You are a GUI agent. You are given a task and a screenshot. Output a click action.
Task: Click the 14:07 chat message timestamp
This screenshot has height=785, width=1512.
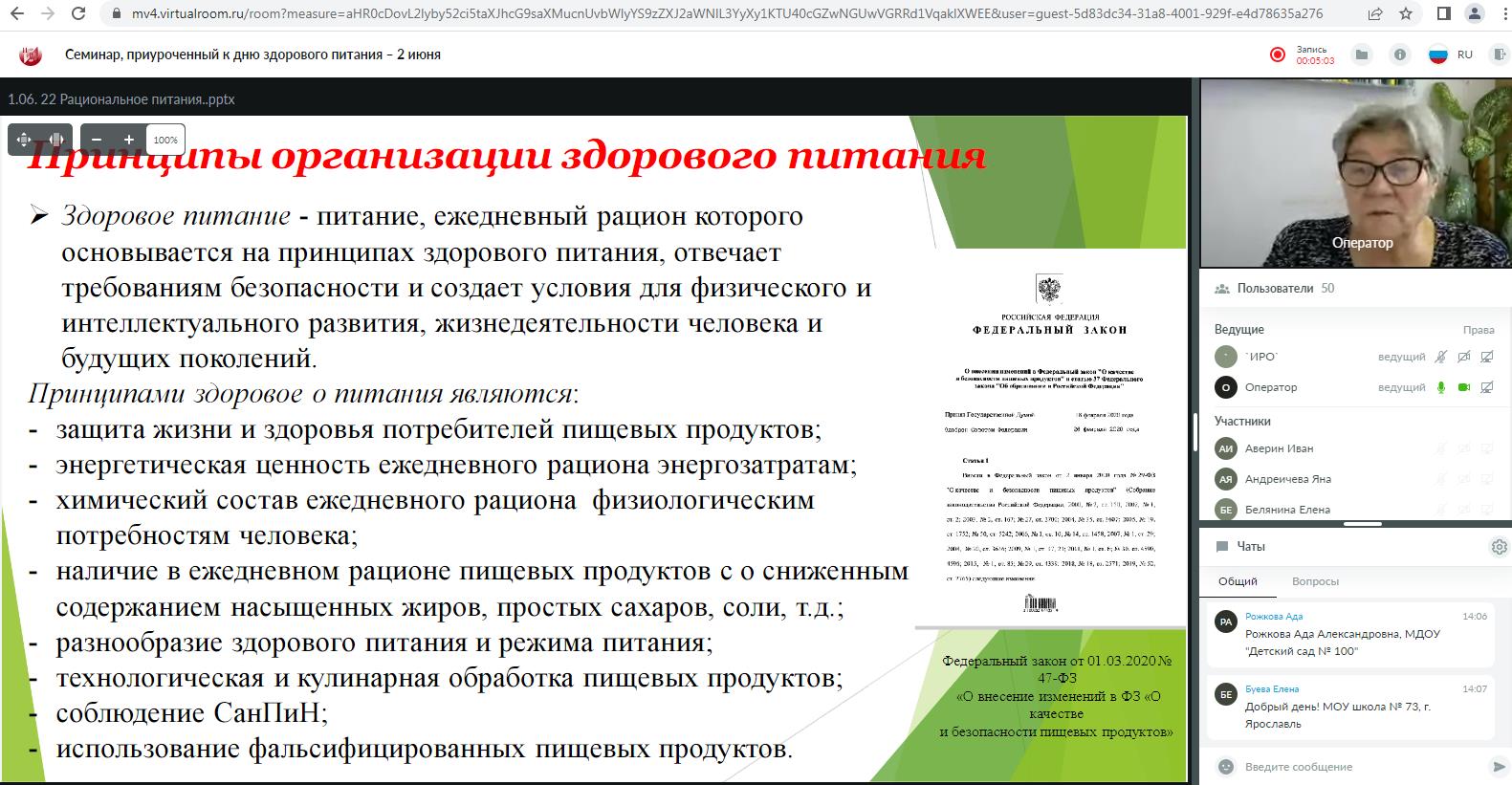pyautogui.click(x=1475, y=689)
